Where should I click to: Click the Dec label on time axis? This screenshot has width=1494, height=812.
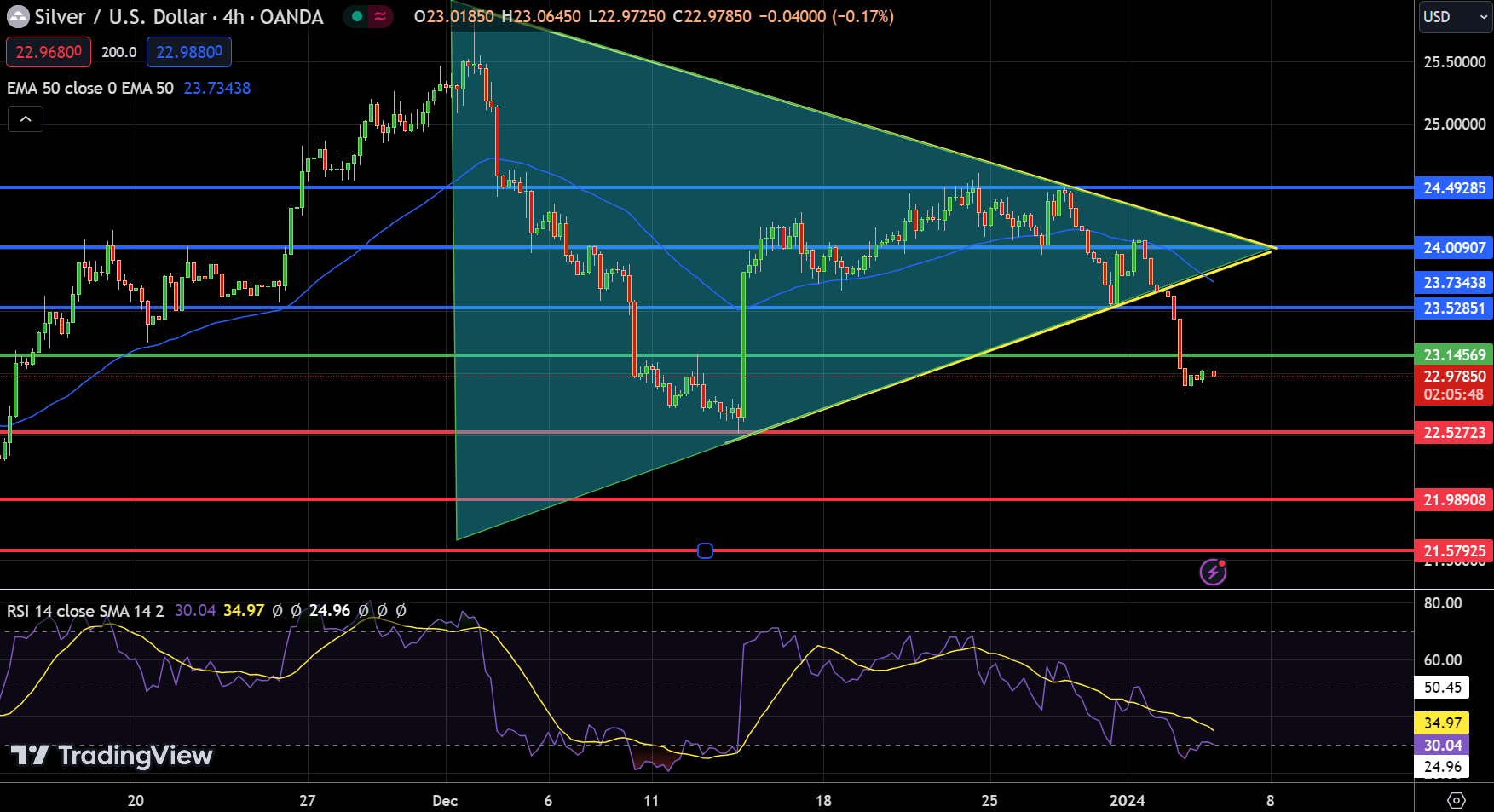point(445,800)
